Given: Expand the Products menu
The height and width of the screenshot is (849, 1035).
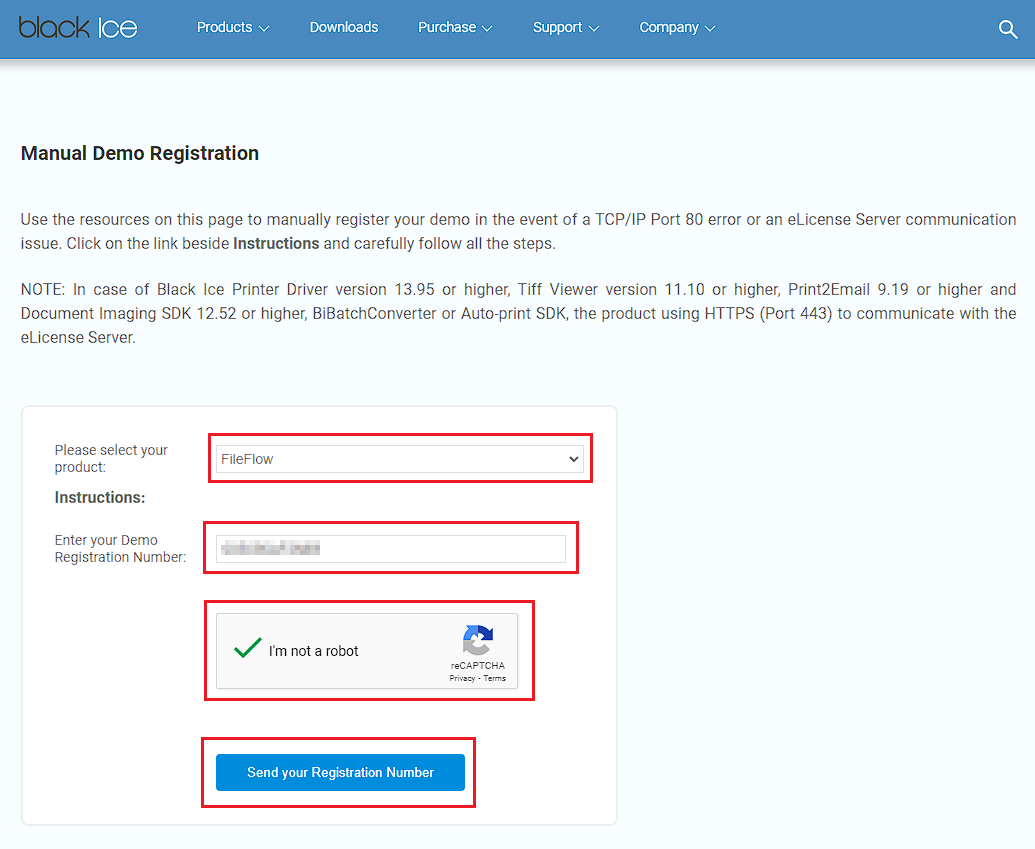Looking at the screenshot, I should coord(233,27).
